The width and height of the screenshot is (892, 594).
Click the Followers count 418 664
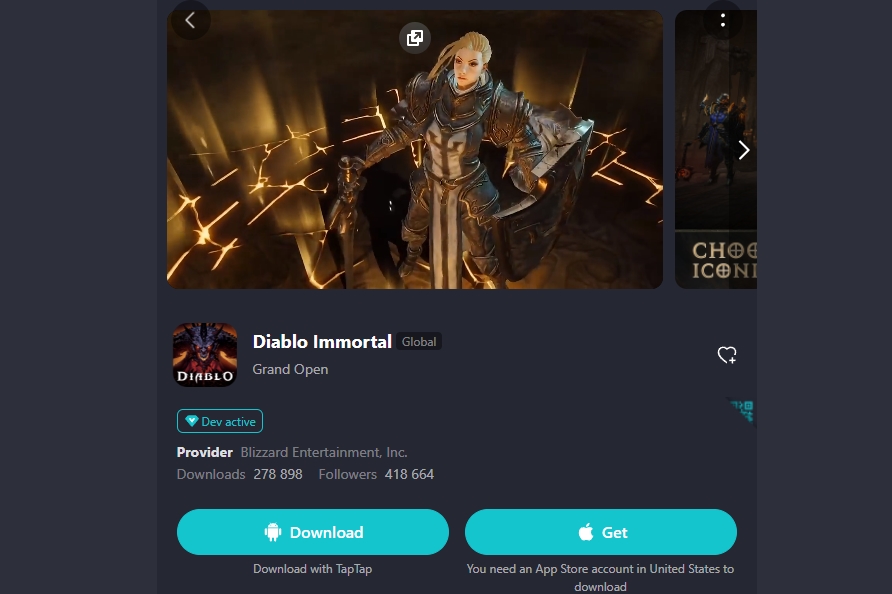coord(409,474)
